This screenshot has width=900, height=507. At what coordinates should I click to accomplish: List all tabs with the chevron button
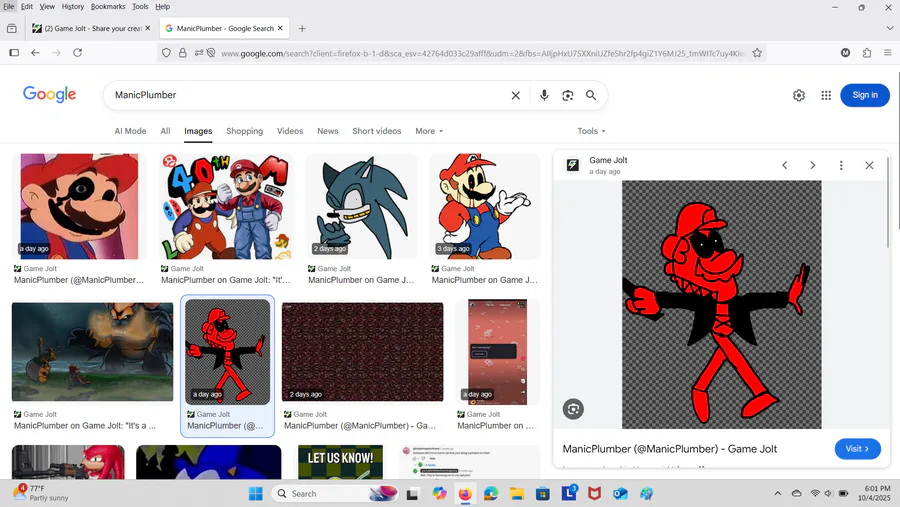[x=889, y=28]
